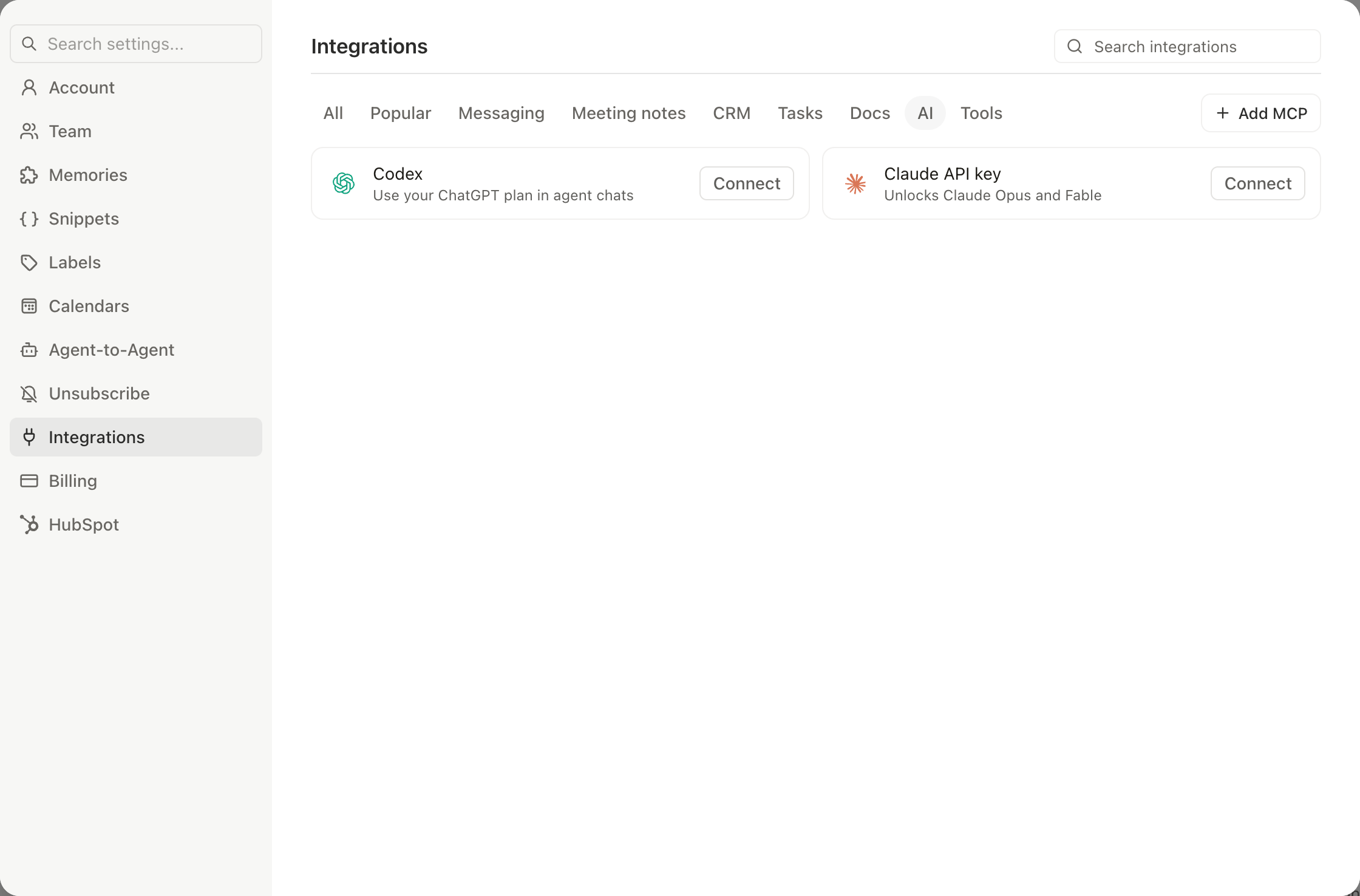
Task: Click the Billing credit card icon
Action: point(29,481)
